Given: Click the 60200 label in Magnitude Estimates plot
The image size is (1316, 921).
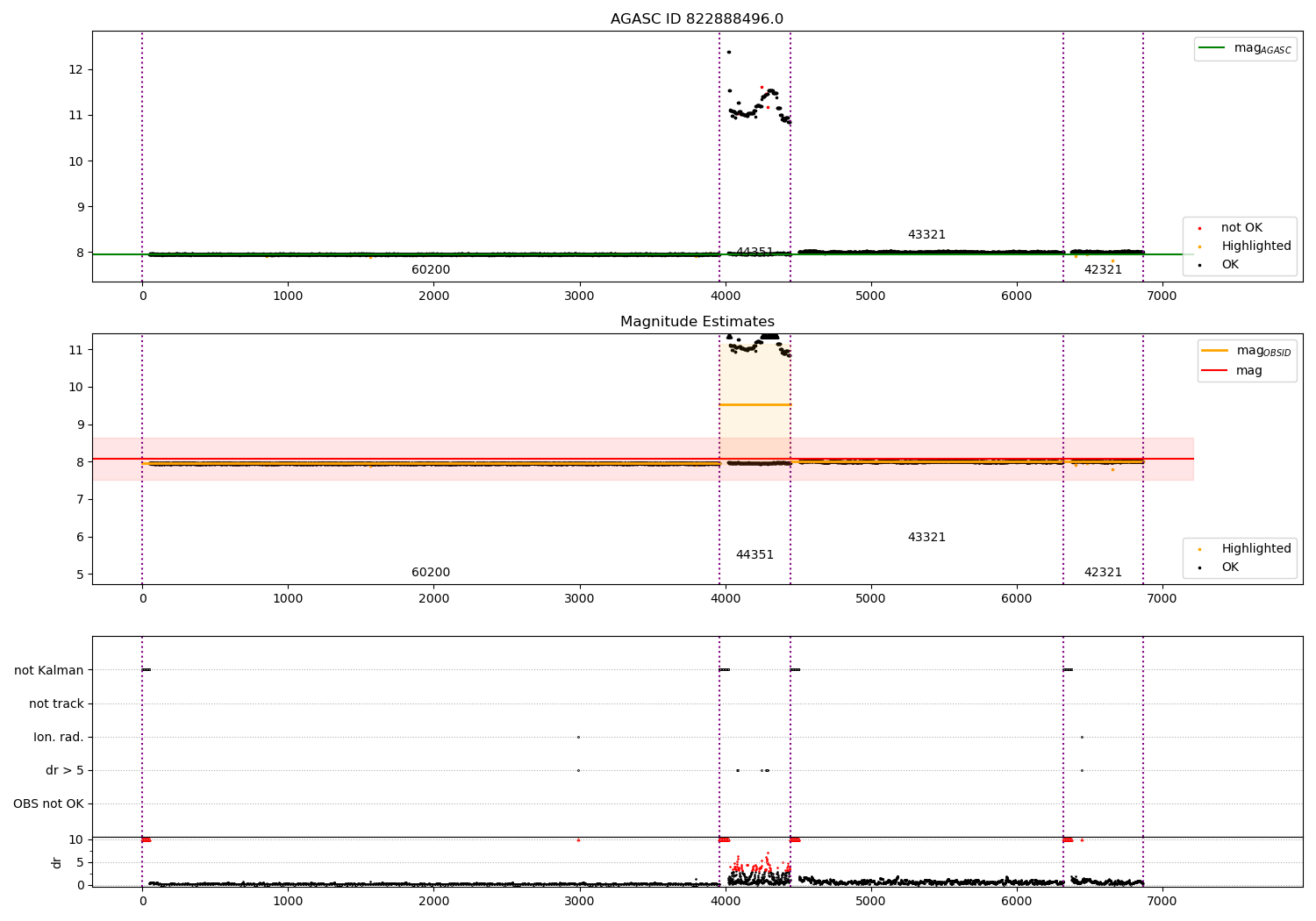Looking at the screenshot, I should pyautogui.click(x=431, y=573).
